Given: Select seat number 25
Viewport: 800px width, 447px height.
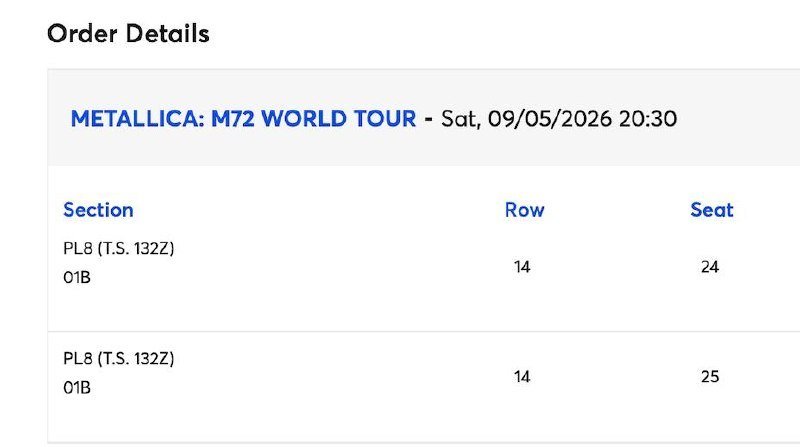Looking at the screenshot, I should 710,377.
